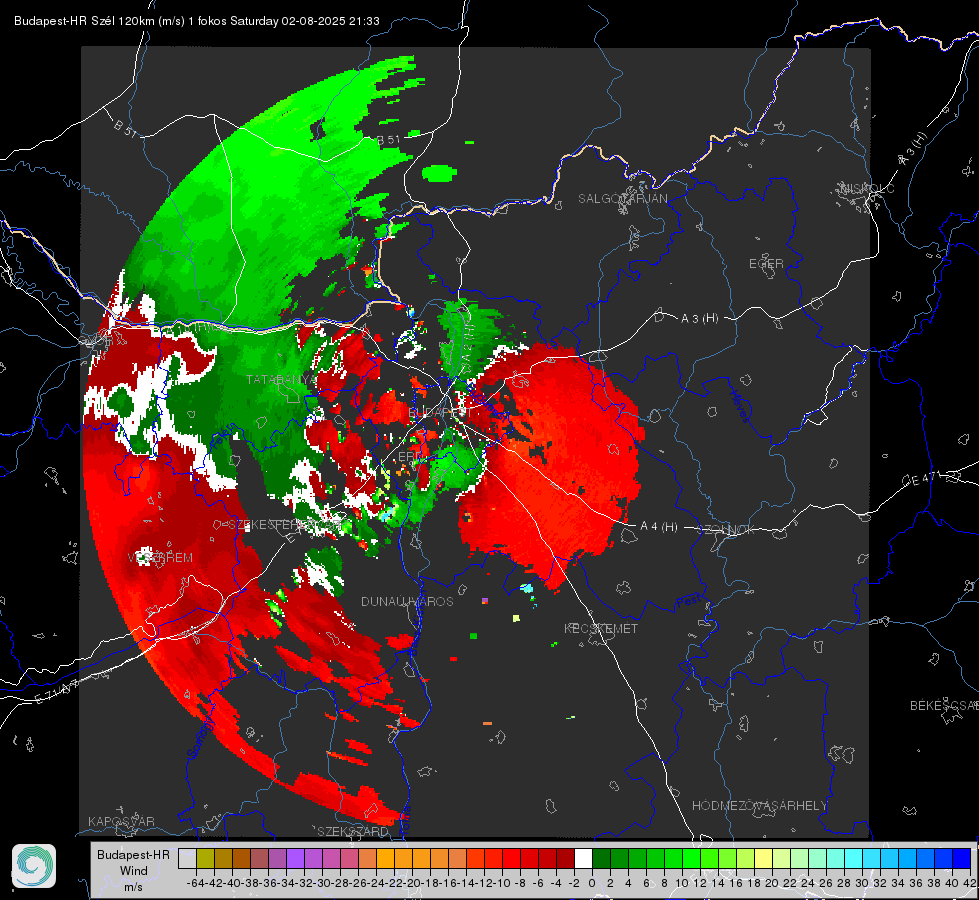Click the blue Somogy county label

coord(201,738)
